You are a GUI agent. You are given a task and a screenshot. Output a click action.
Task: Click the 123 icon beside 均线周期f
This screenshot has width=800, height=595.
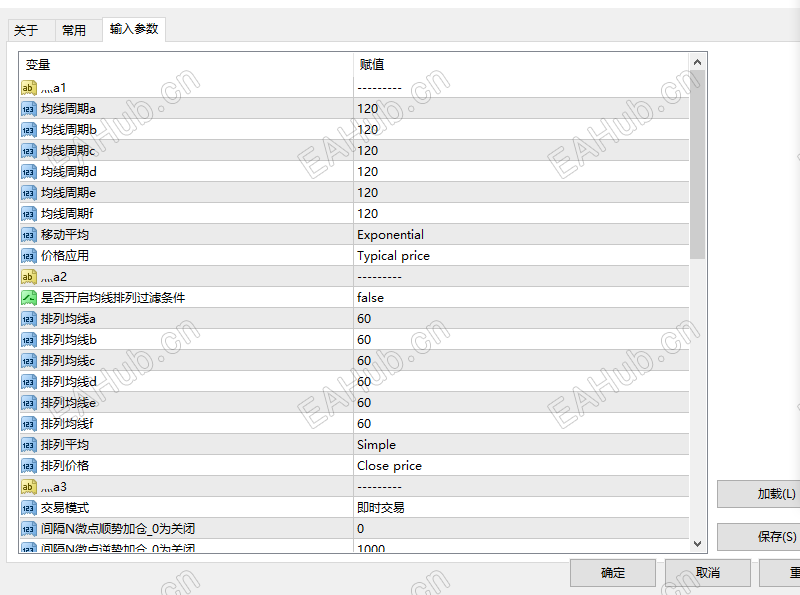tap(27, 213)
